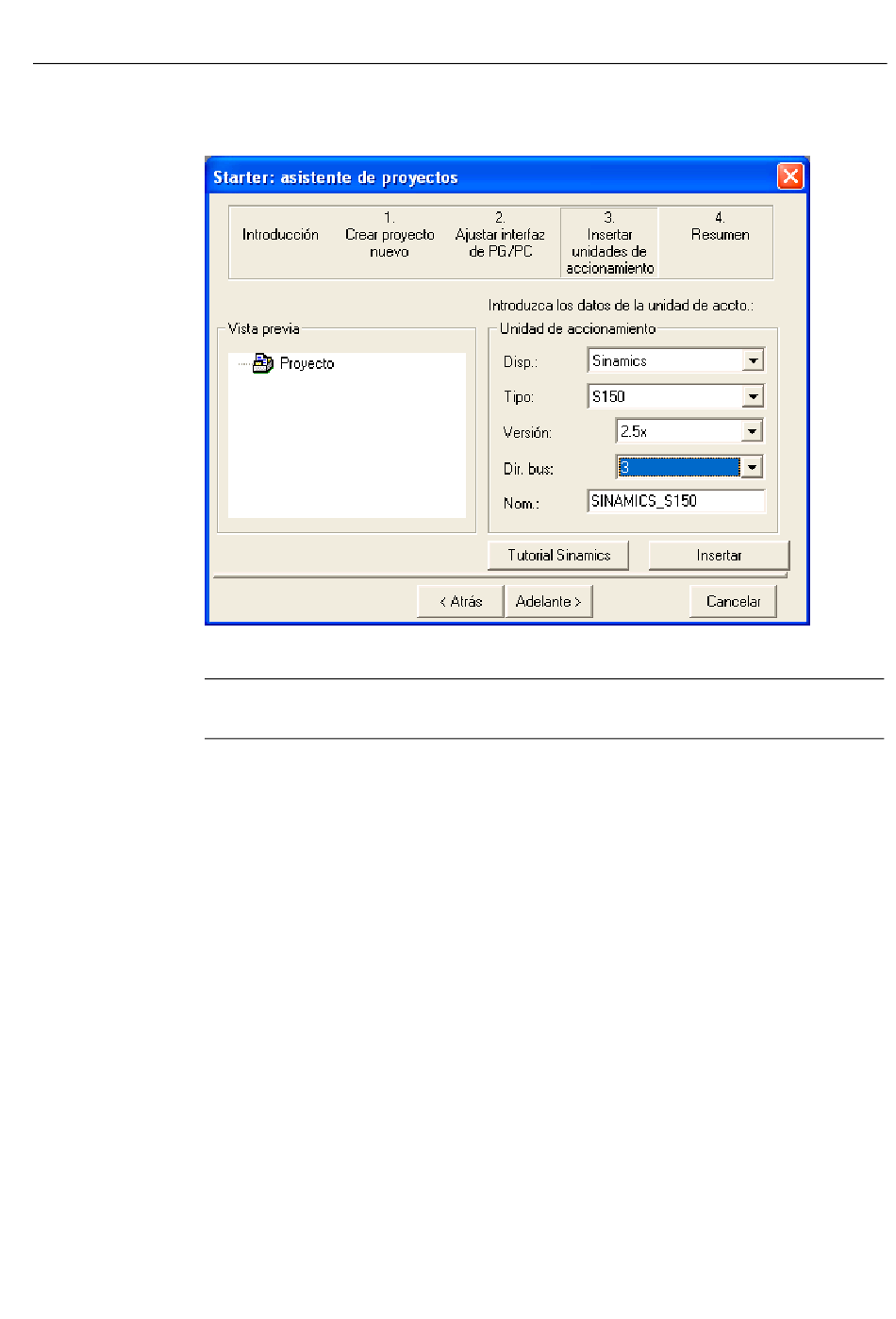Viewport: 896px width, 1319px height.
Task: Jump to step 4 Resumen
Action: [x=720, y=226]
